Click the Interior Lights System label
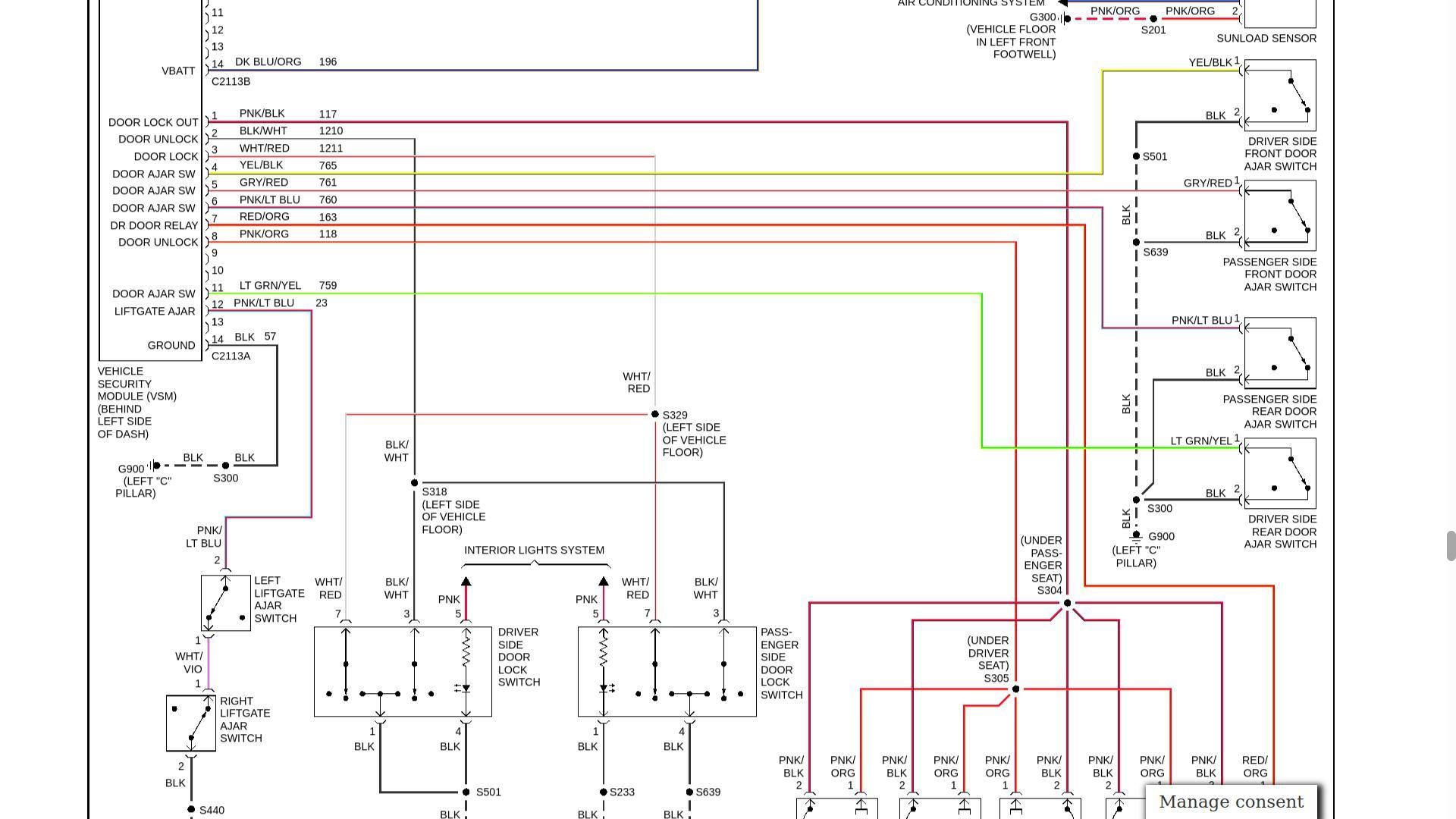The image size is (1456, 819). click(x=534, y=551)
